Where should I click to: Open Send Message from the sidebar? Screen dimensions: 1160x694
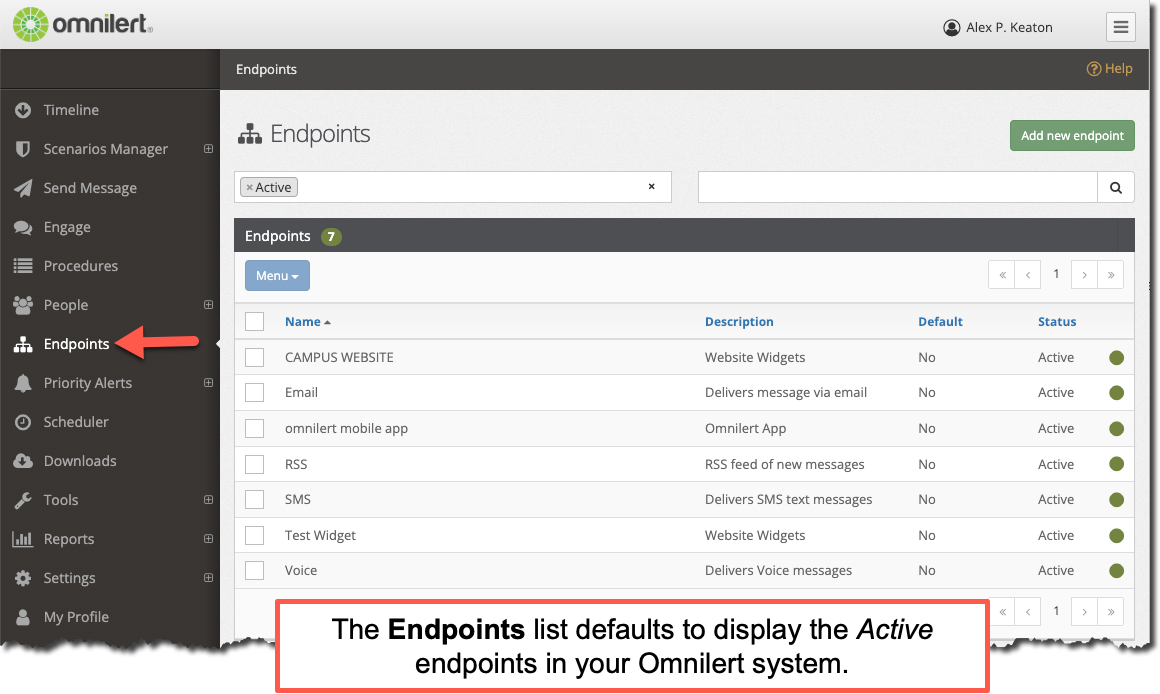click(90, 188)
